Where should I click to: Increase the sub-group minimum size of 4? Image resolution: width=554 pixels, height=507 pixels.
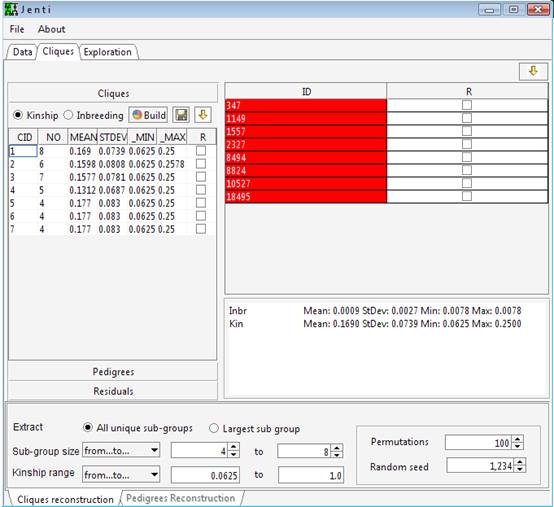(234, 447)
